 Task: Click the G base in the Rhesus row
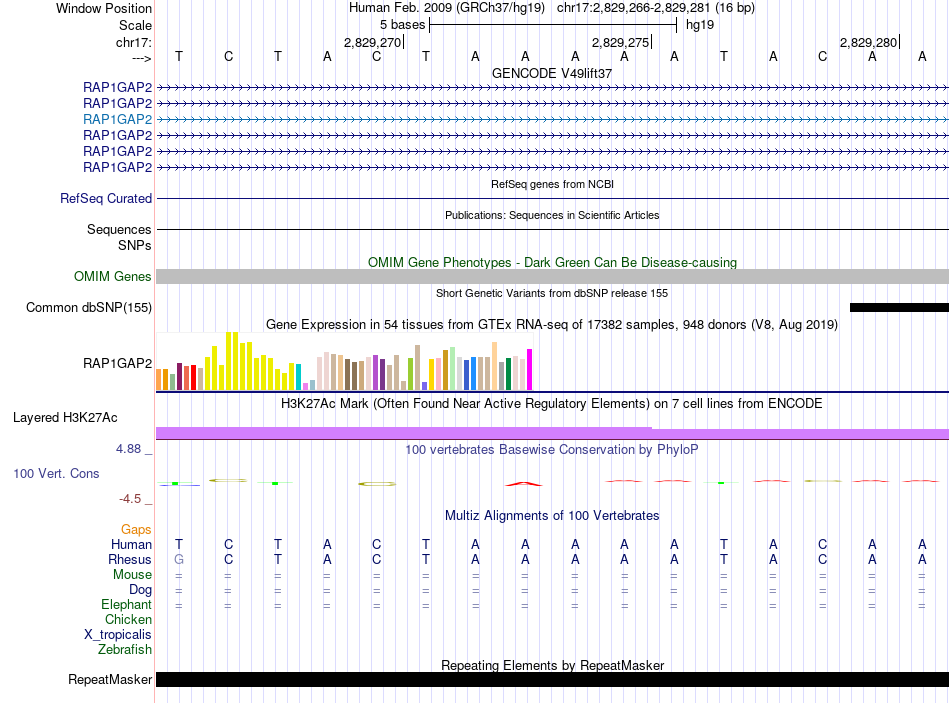179,559
